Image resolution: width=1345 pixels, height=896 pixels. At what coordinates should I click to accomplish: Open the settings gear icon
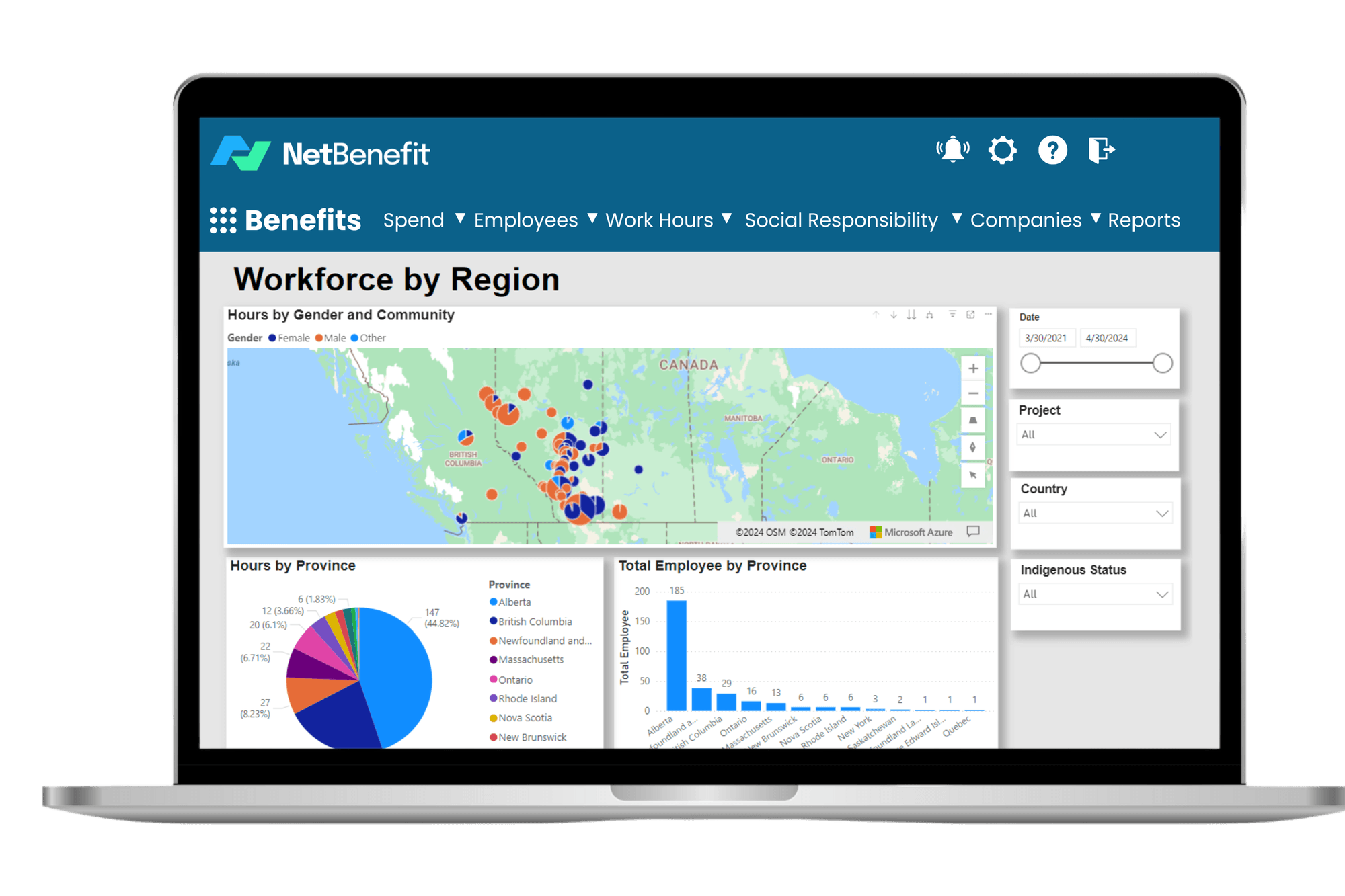coord(1002,150)
